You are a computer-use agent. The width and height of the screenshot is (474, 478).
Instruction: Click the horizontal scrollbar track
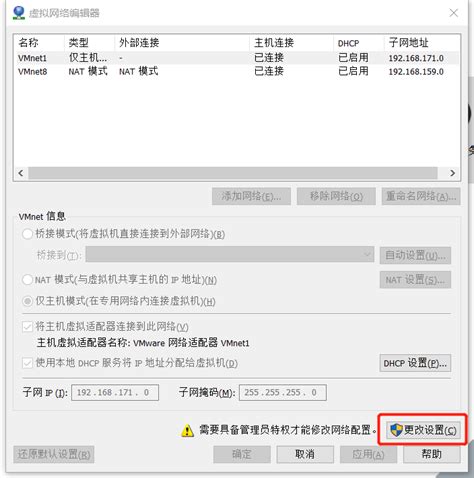tap(233, 173)
